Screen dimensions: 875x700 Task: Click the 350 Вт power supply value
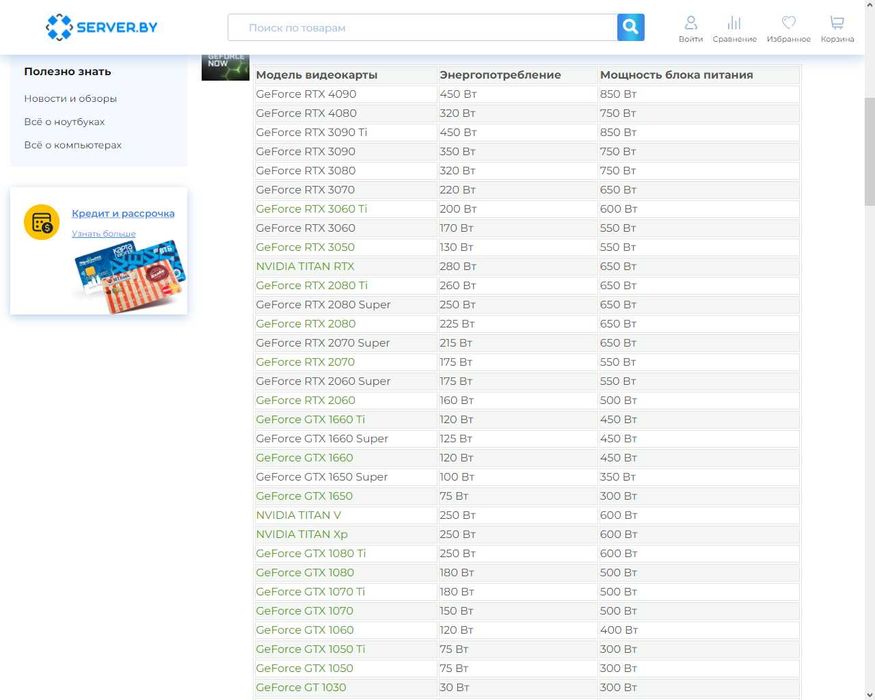[x=618, y=477]
